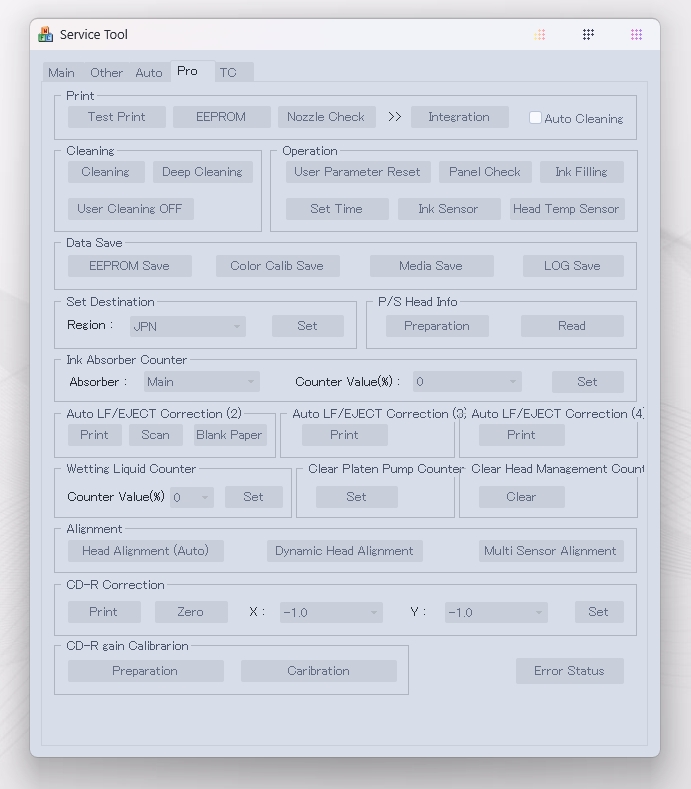Expand the CD-R Correction X value dropdown
The height and width of the screenshot is (789, 691).
click(x=330, y=612)
